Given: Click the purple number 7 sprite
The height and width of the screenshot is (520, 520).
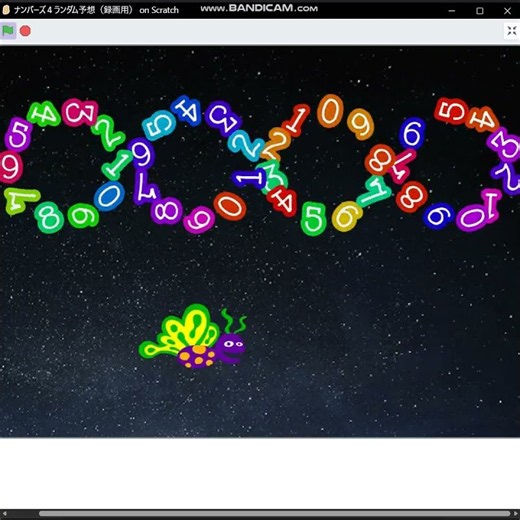Looking at the screenshot, I should point(146,187).
